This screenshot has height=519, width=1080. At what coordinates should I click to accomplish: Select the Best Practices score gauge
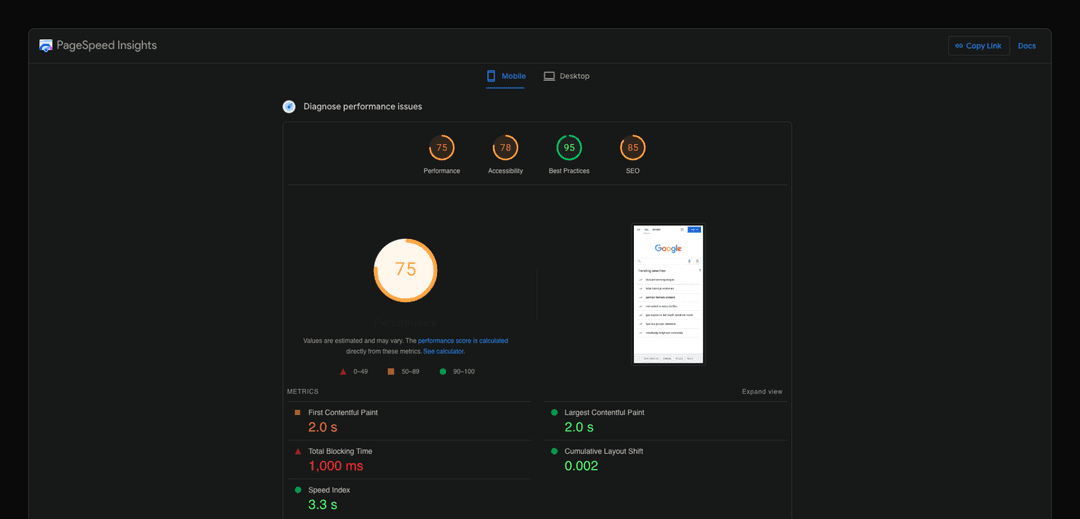569,148
